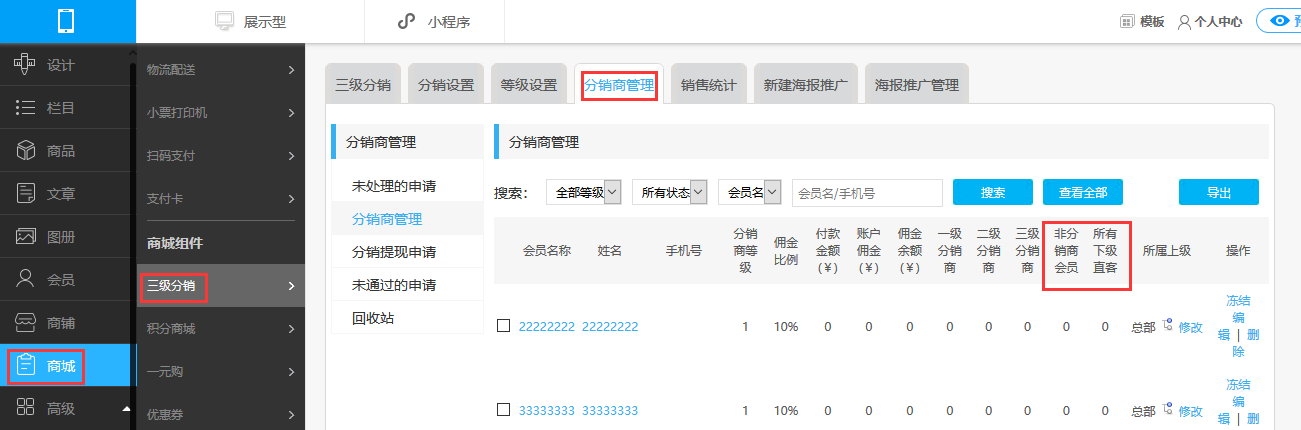Image resolution: width=1301 pixels, height=430 pixels.
Task: Tick the checkbox for member 33333333
Action: pyautogui.click(x=504, y=409)
